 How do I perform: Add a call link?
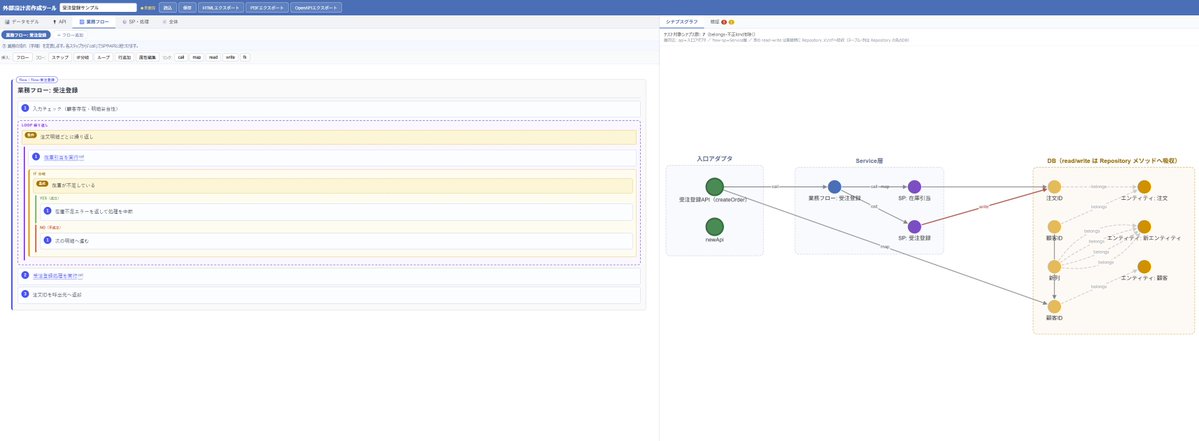click(181, 57)
